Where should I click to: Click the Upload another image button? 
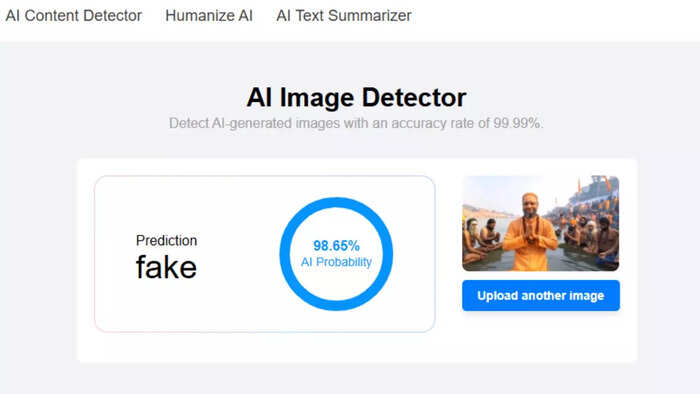(541, 295)
